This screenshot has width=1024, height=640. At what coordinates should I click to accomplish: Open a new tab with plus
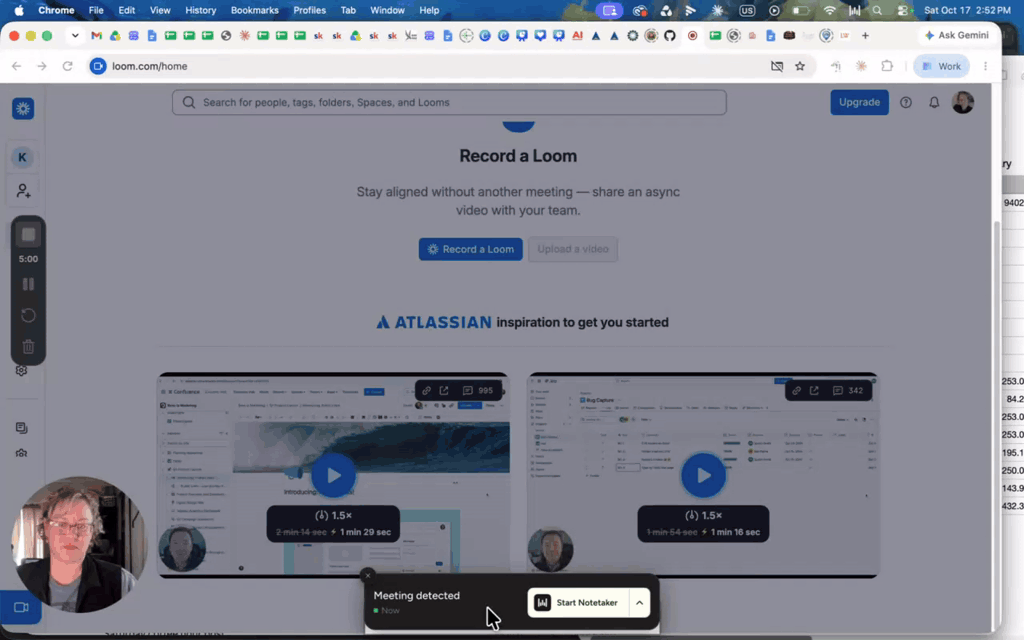(865, 35)
